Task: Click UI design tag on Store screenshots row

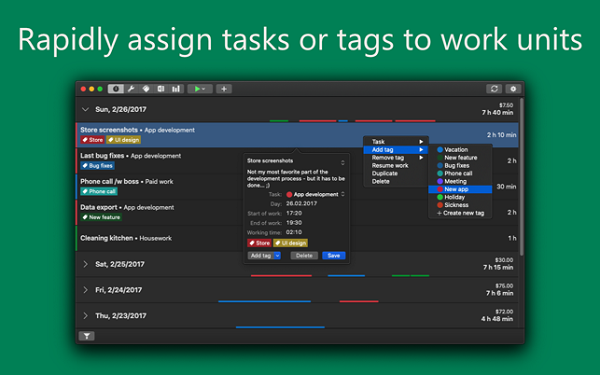Action: pyautogui.click(x=124, y=140)
